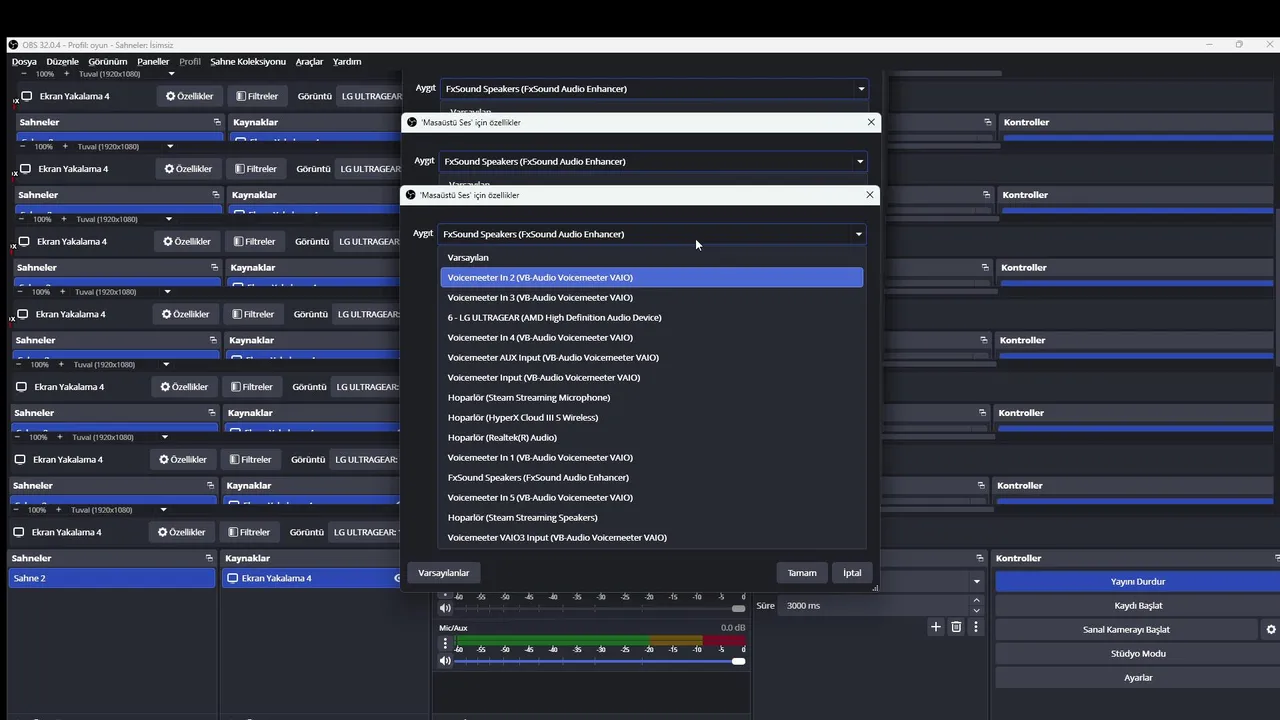Select Voicemeeter Input (VB-Audio Voicemeeter VAIO)

651,377
